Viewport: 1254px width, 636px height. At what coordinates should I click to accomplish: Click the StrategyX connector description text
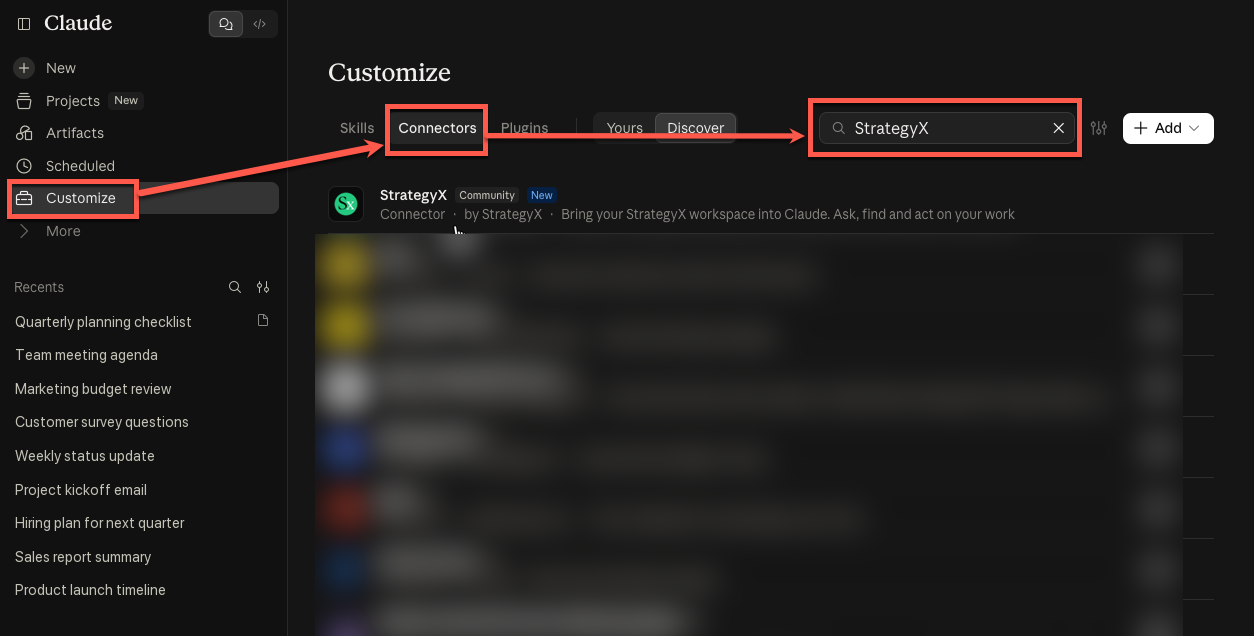[x=788, y=214]
